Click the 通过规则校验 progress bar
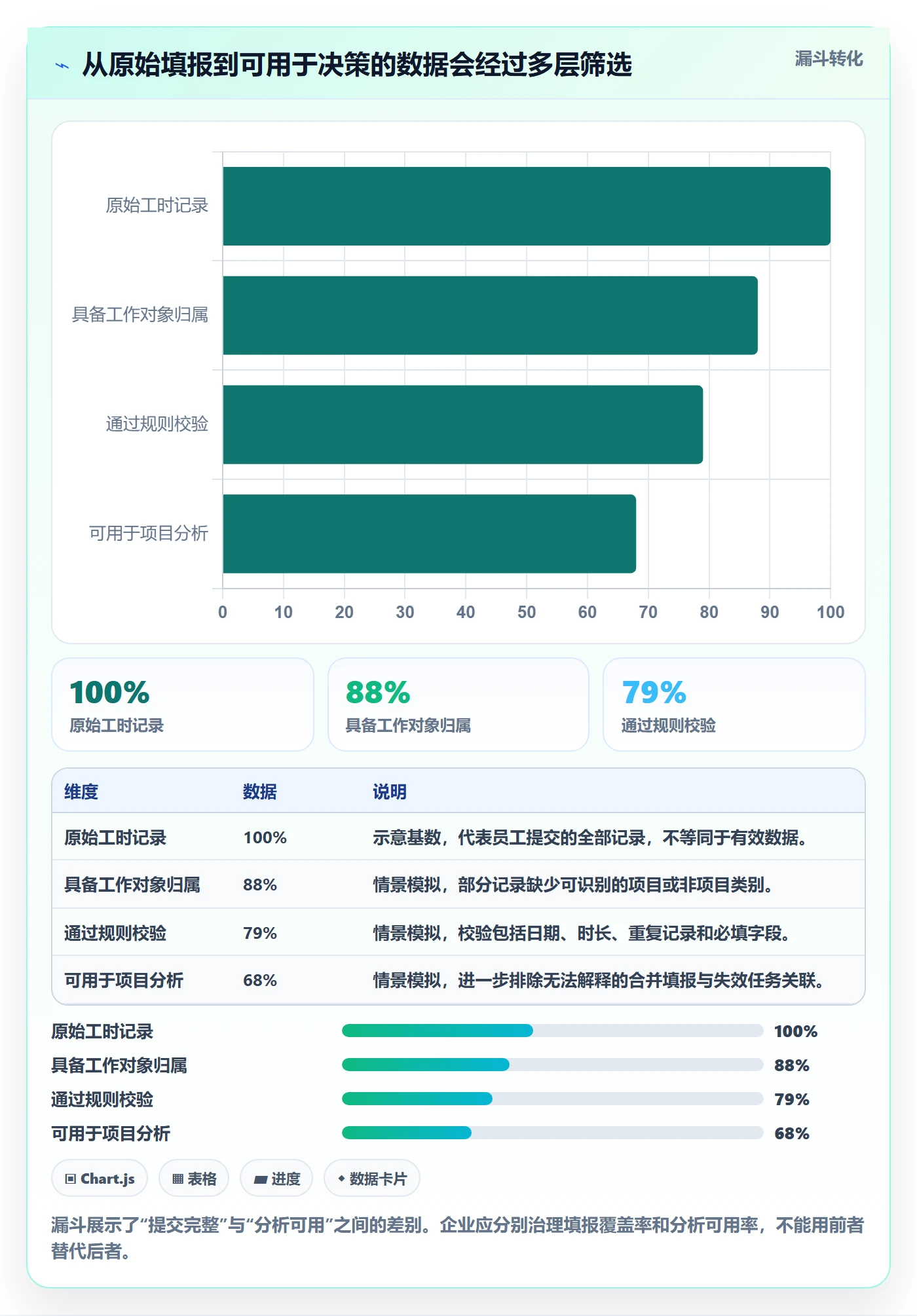 [553, 1099]
